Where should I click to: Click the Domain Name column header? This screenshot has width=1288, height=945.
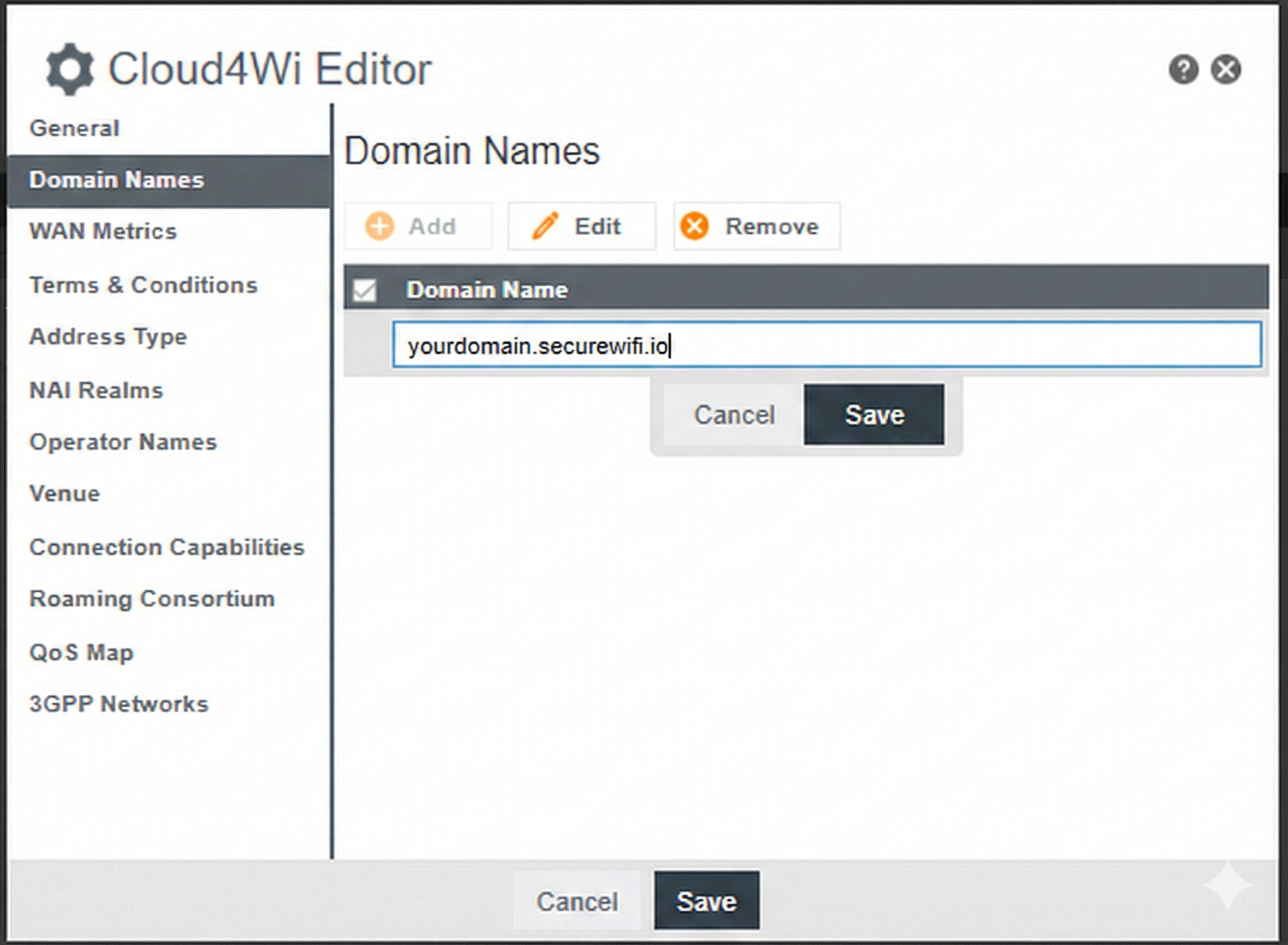point(487,290)
